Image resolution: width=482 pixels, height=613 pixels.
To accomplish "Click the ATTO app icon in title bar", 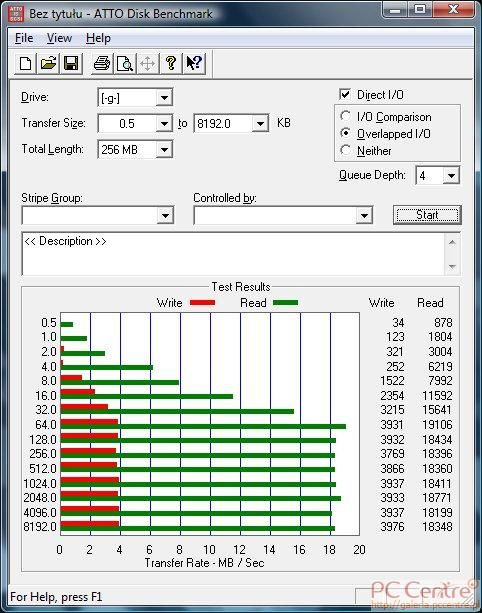I will pos(16,14).
